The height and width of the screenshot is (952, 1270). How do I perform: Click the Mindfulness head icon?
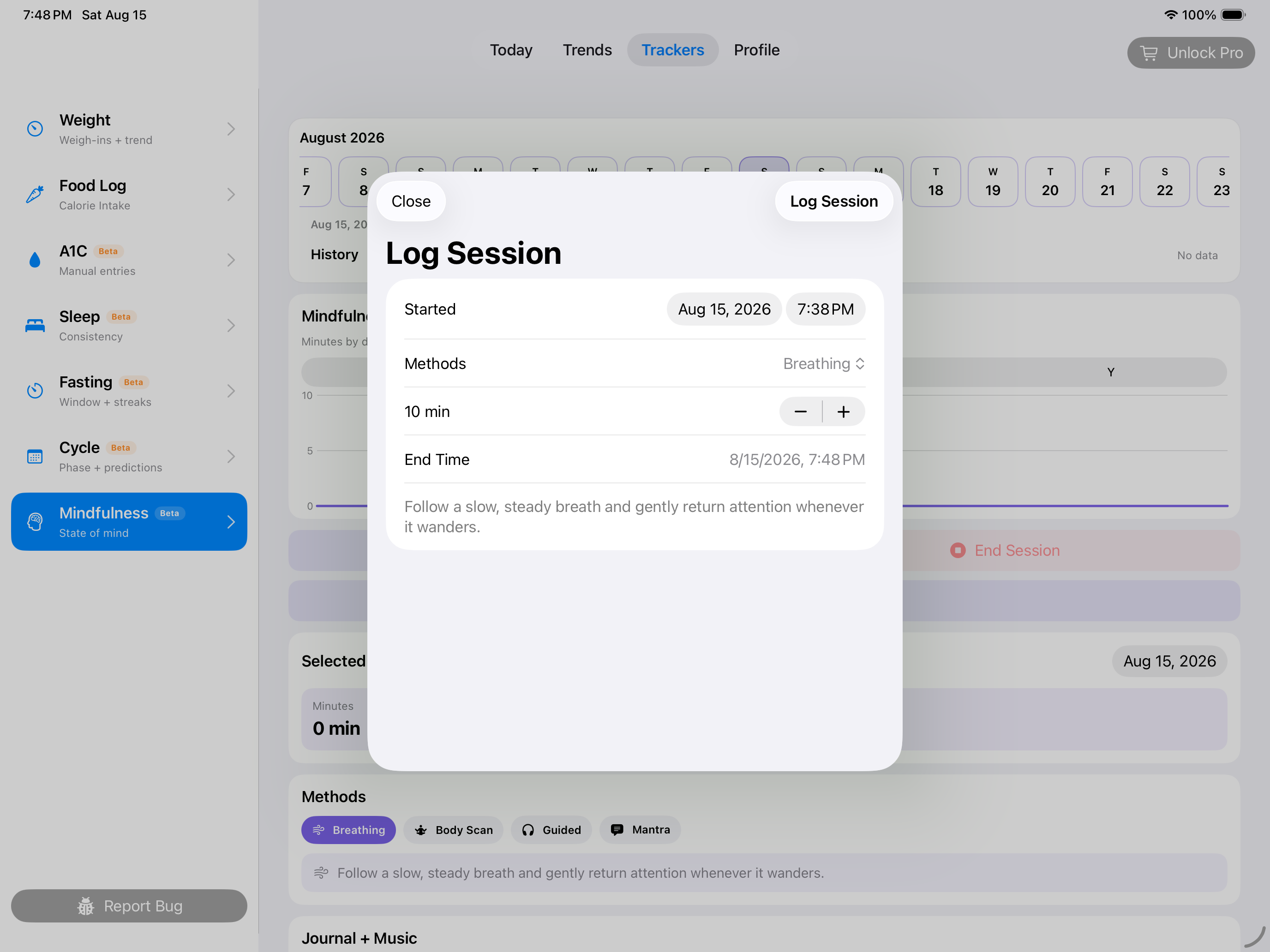(35, 522)
